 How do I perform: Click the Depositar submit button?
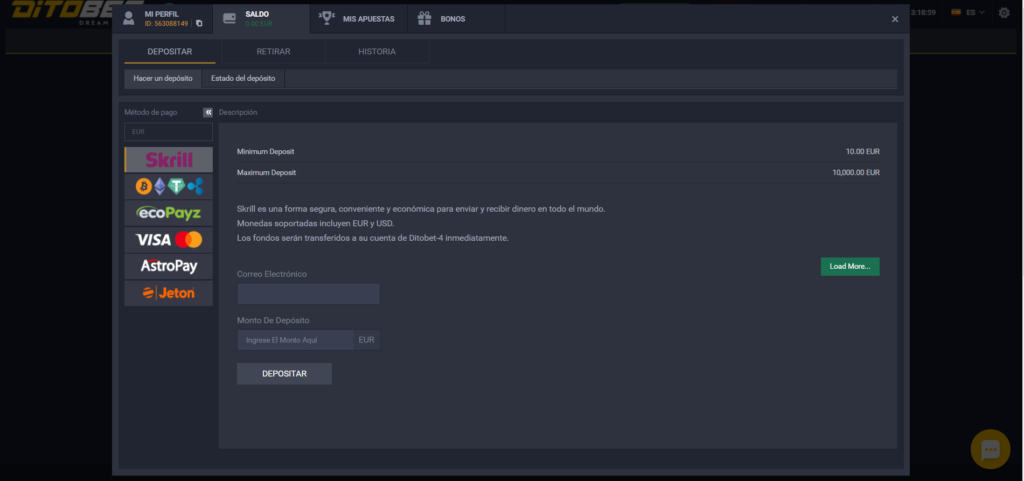coord(284,374)
